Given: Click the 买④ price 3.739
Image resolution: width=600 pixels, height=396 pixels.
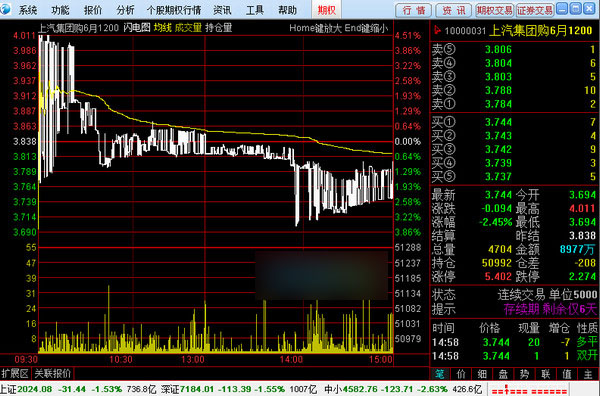Looking at the screenshot, I should [x=498, y=163].
